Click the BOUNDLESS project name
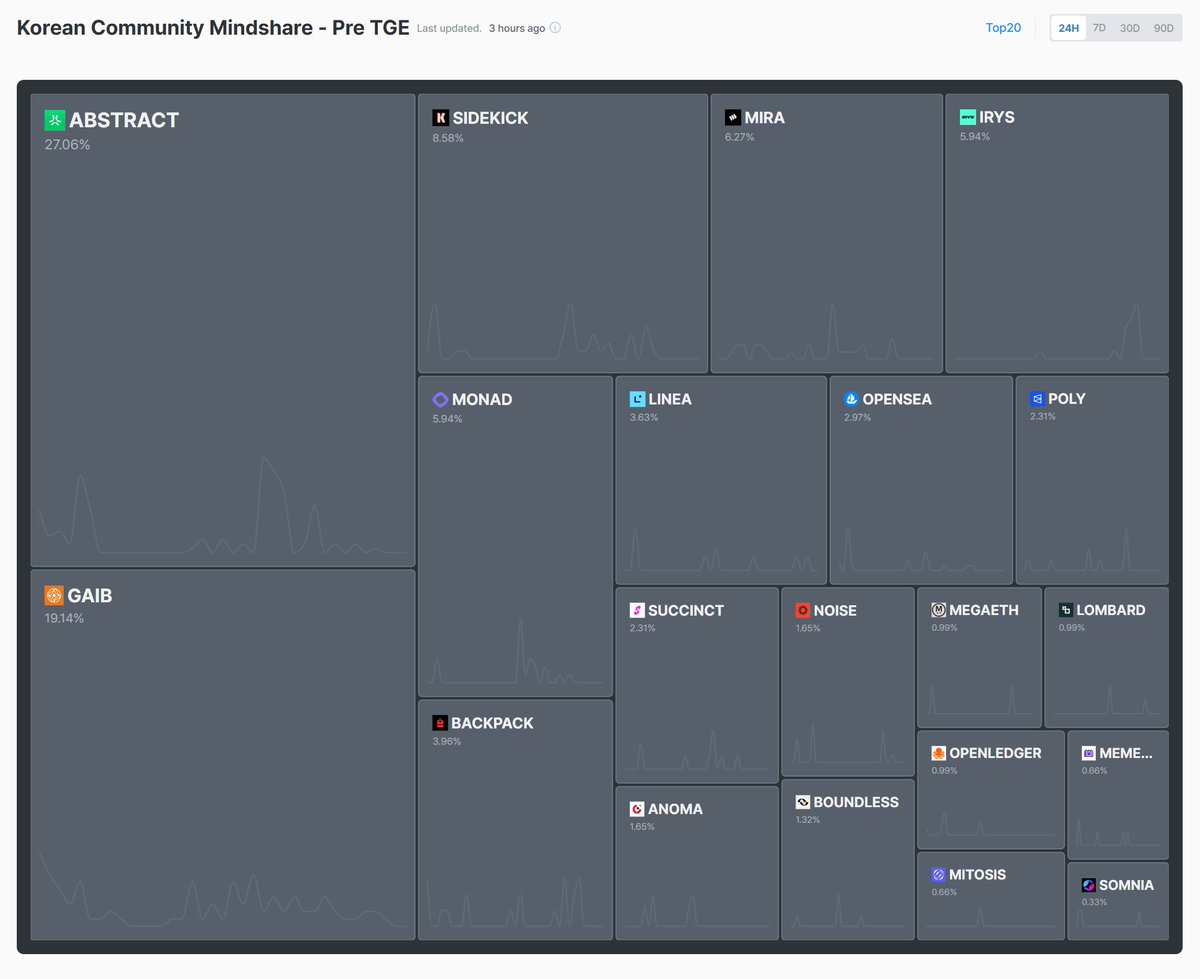Image resolution: width=1200 pixels, height=979 pixels. point(856,802)
